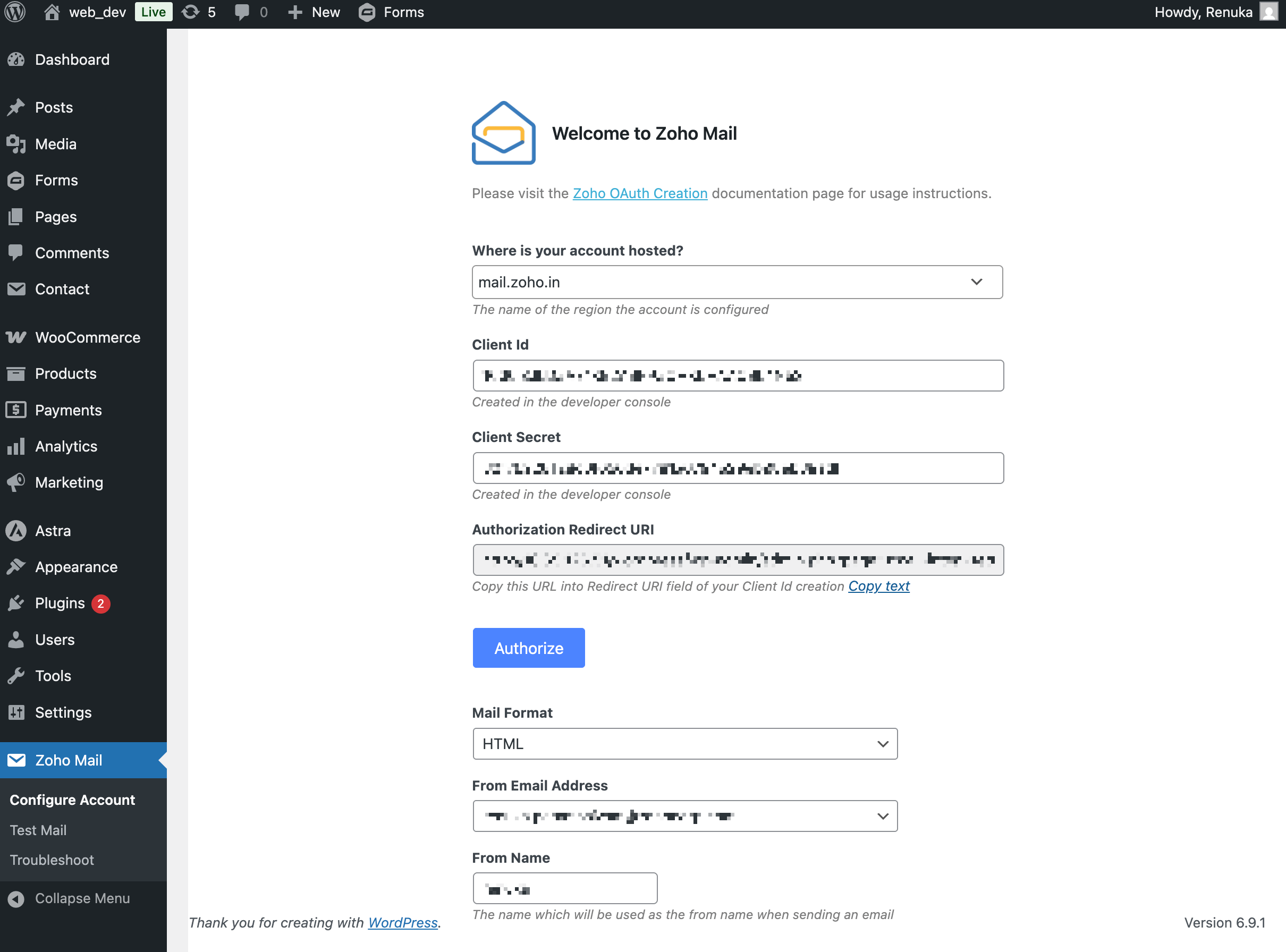Open the Zoho OAuth Creation documentation link

coord(639,193)
